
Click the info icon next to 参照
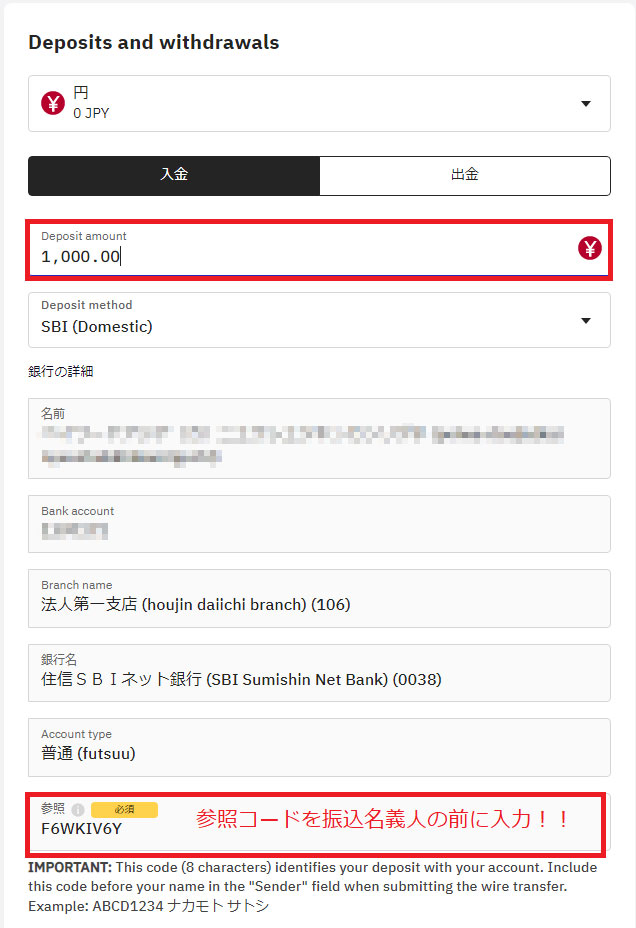78,809
